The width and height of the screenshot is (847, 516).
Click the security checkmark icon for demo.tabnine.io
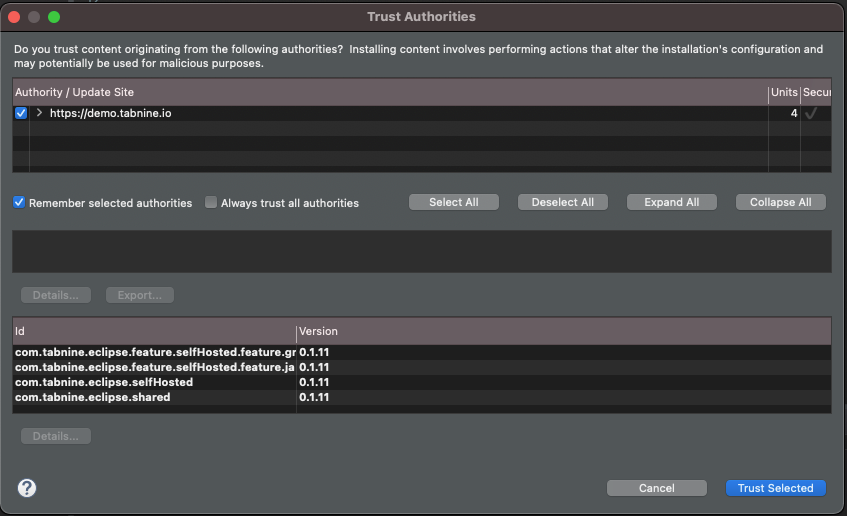pos(811,113)
